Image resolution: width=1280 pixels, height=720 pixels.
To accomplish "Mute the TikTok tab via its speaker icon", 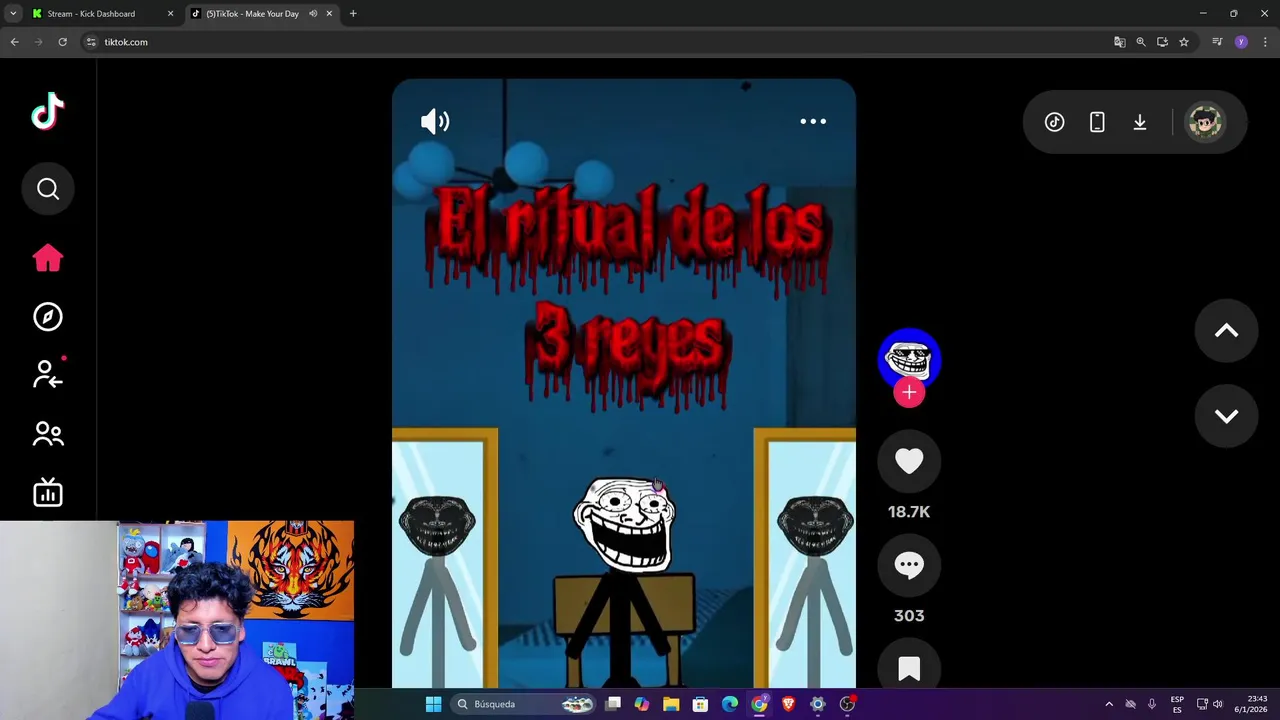I will pyautogui.click(x=313, y=14).
